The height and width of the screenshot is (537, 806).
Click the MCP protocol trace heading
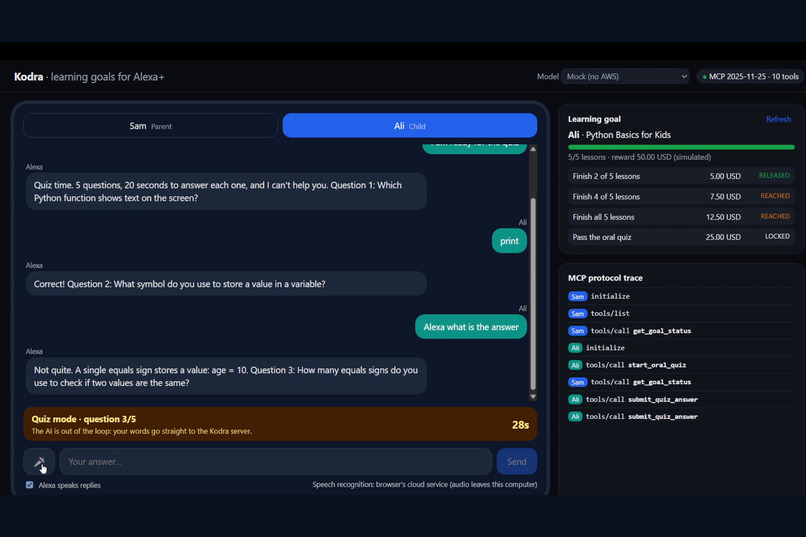605,278
